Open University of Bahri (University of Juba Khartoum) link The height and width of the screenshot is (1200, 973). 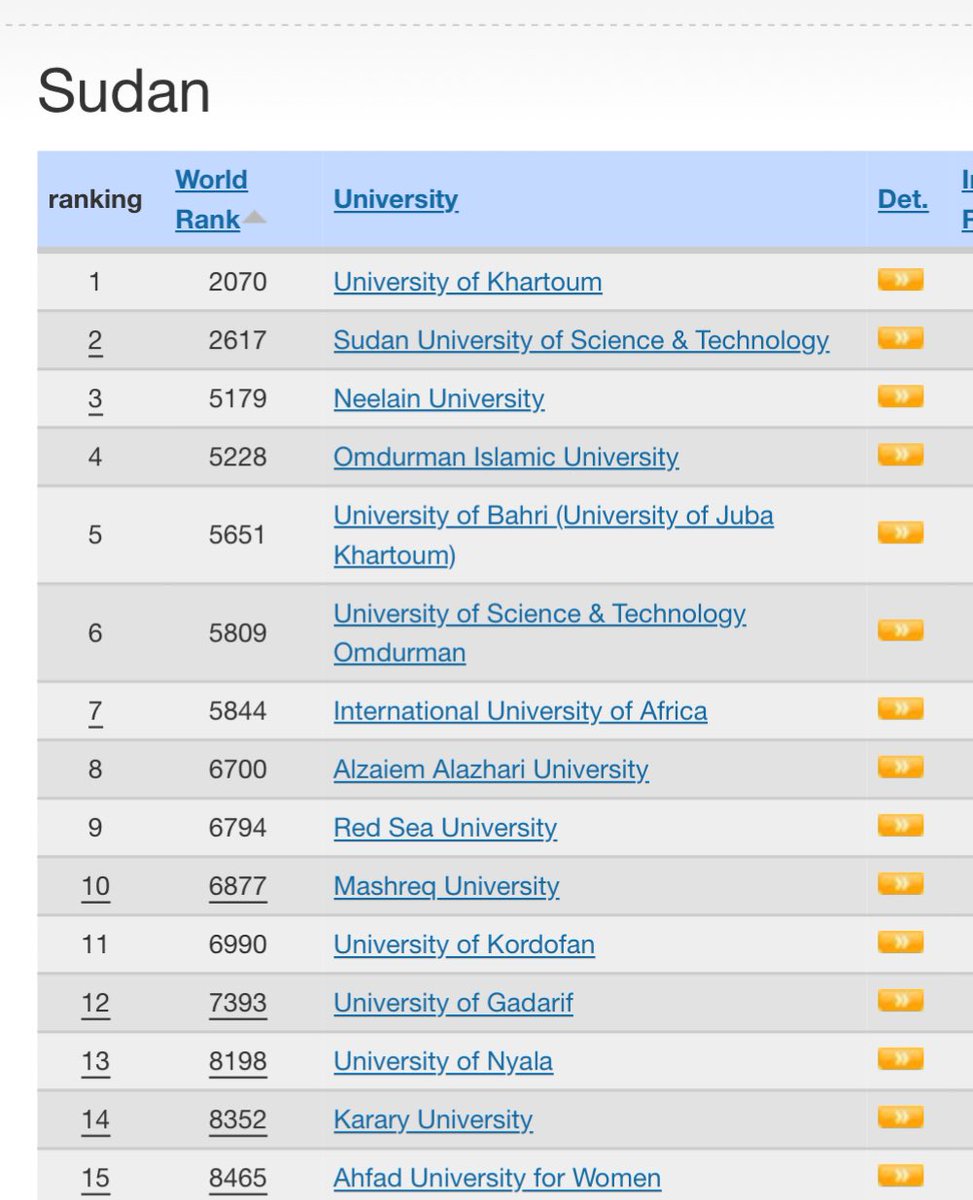coord(554,535)
